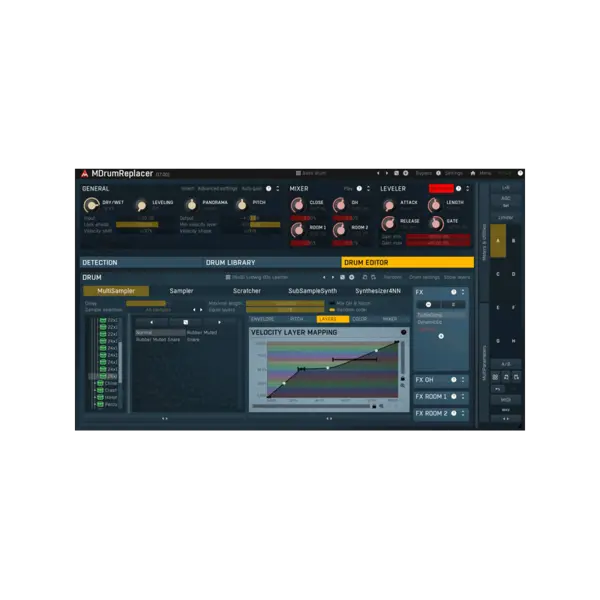Image resolution: width=600 pixels, height=600 pixels.
Task: Switch to the Detection tab
Action: click(141, 262)
